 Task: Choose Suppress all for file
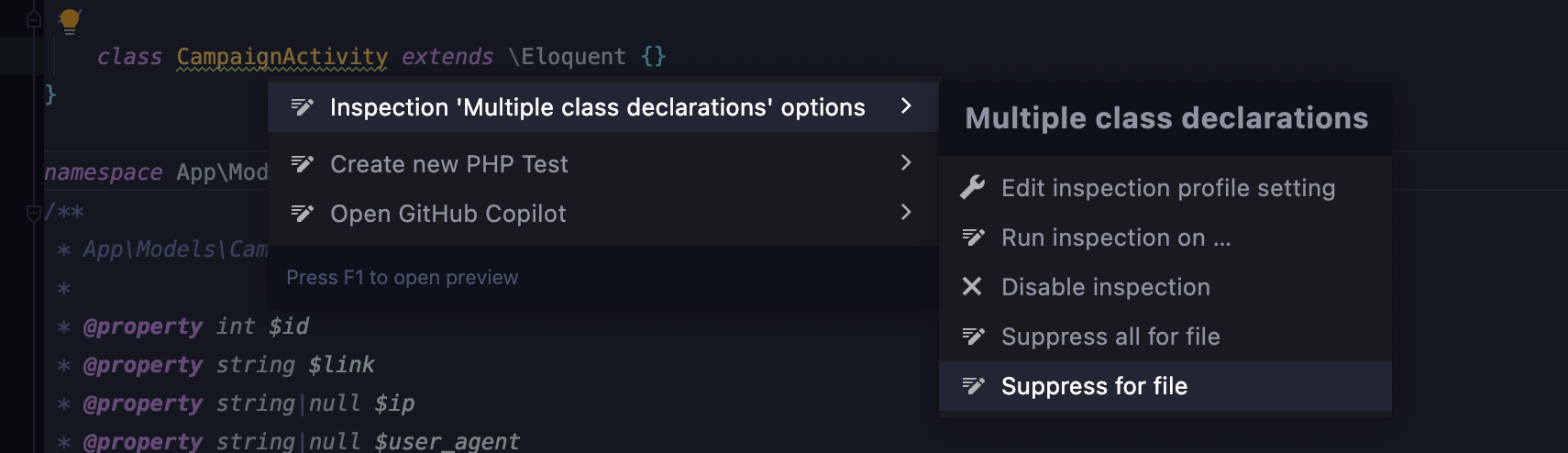1165,337
